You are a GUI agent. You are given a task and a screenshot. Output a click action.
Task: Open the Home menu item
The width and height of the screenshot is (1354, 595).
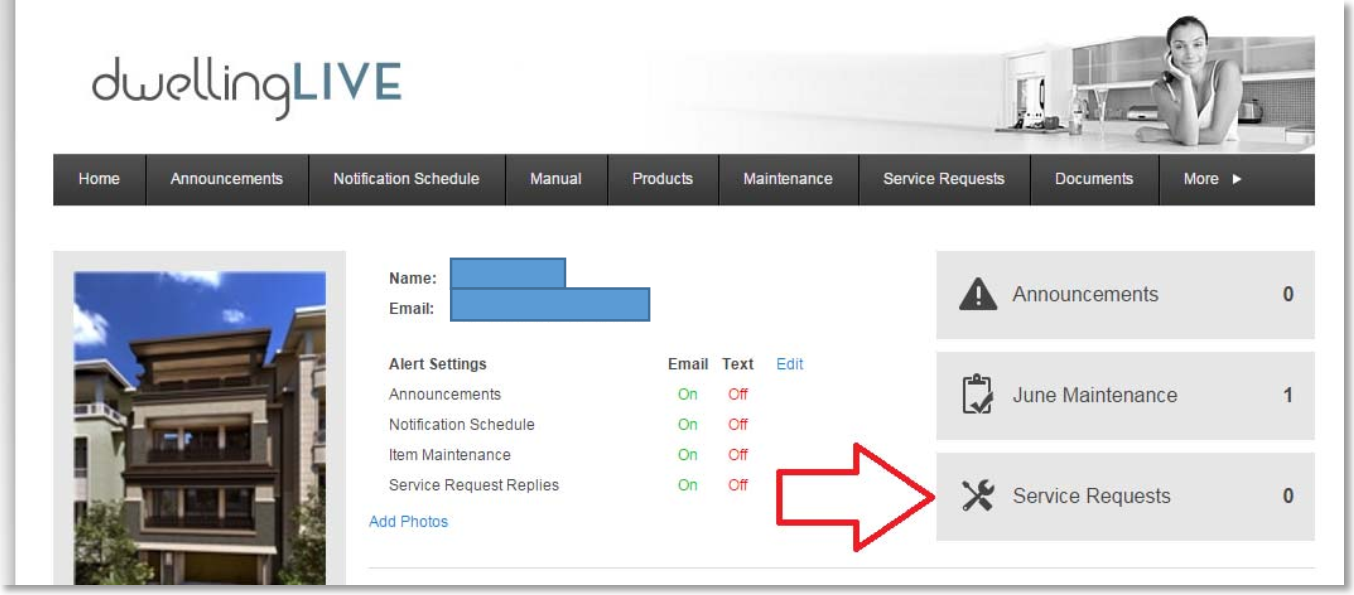coord(99,180)
